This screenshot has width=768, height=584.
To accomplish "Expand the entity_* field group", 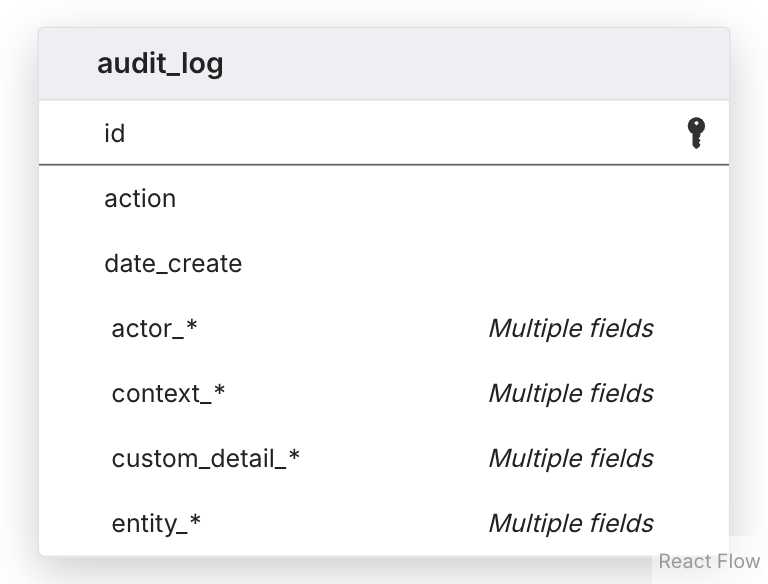I will coord(156,523).
